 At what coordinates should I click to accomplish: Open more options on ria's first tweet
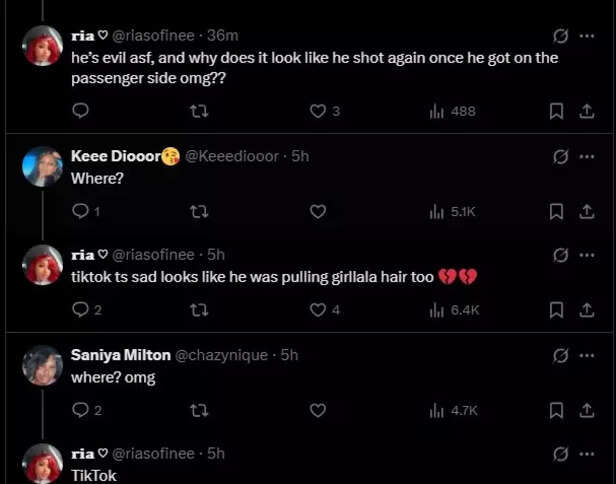(x=587, y=35)
